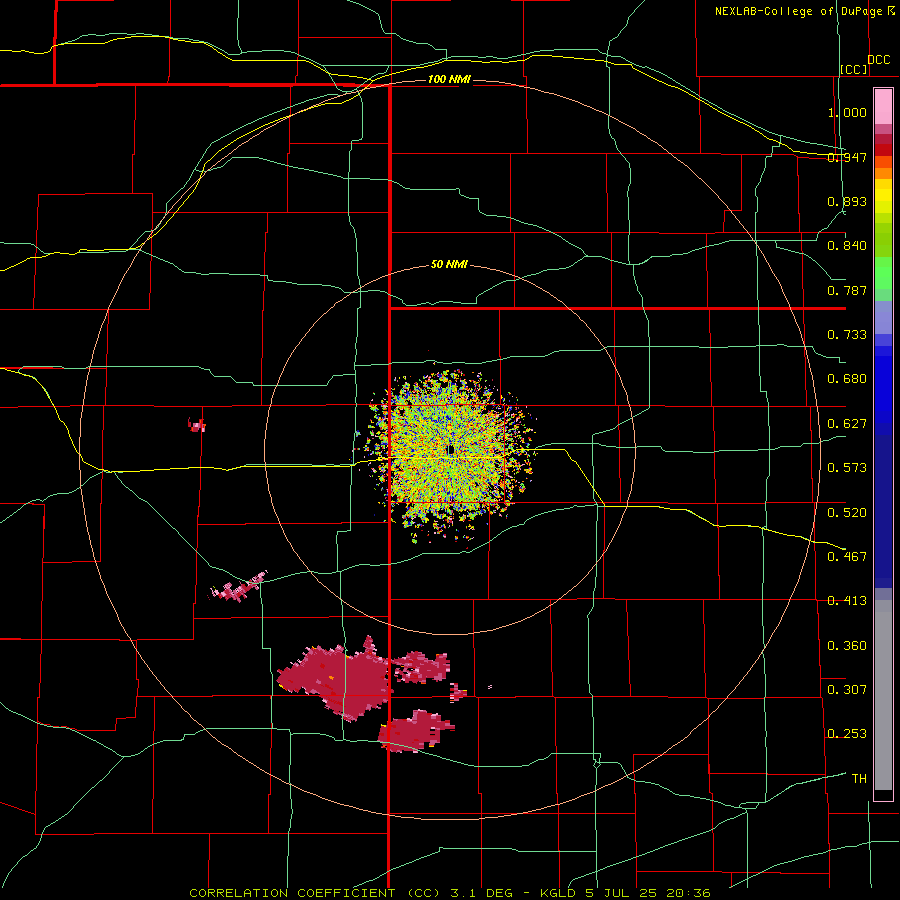900x900 pixels.
Task: Click the 0.680 legend value
Action: (847, 379)
